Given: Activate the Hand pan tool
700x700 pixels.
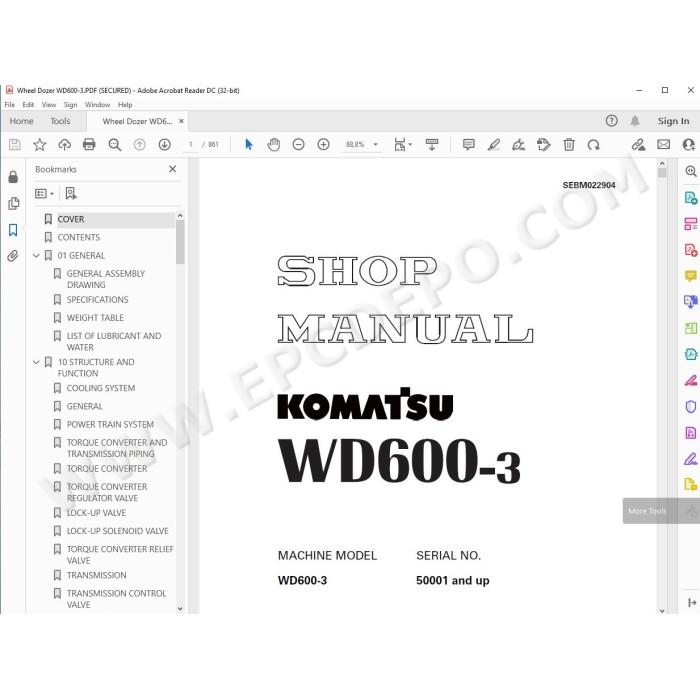Looking at the screenshot, I should coord(274,145).
